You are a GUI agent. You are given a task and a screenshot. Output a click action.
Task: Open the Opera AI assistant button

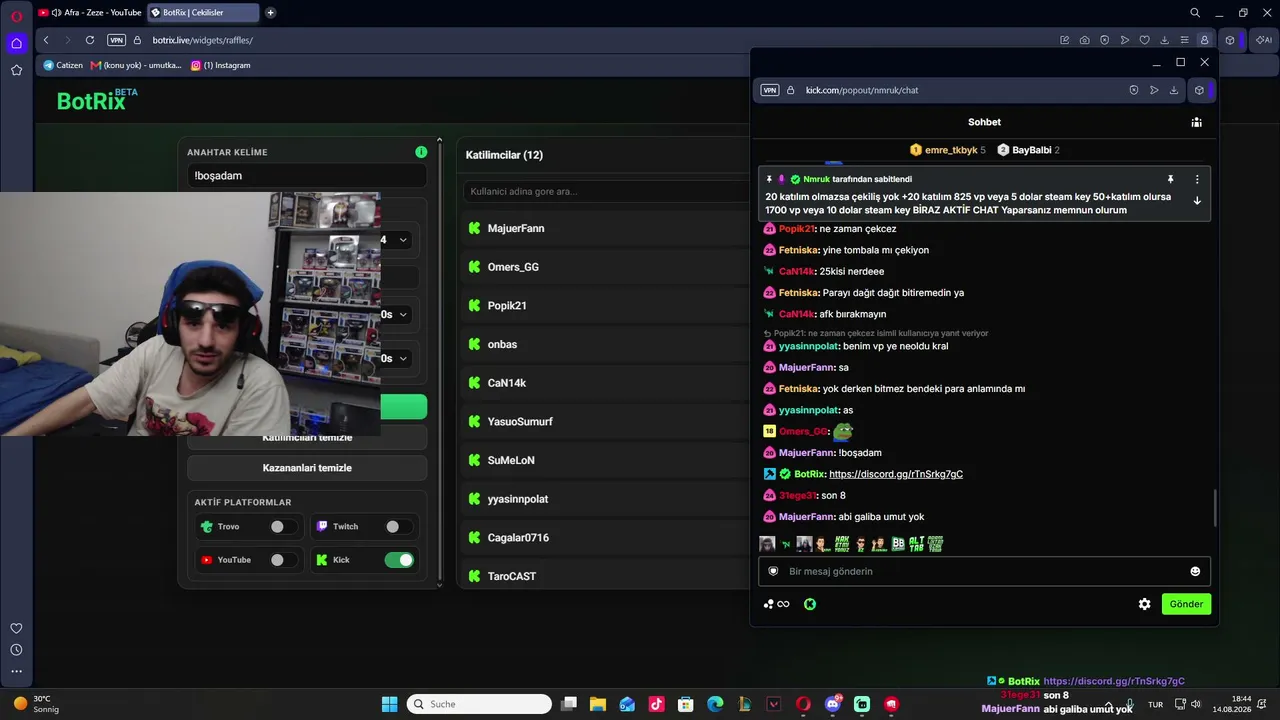[x=1262, y=40]
